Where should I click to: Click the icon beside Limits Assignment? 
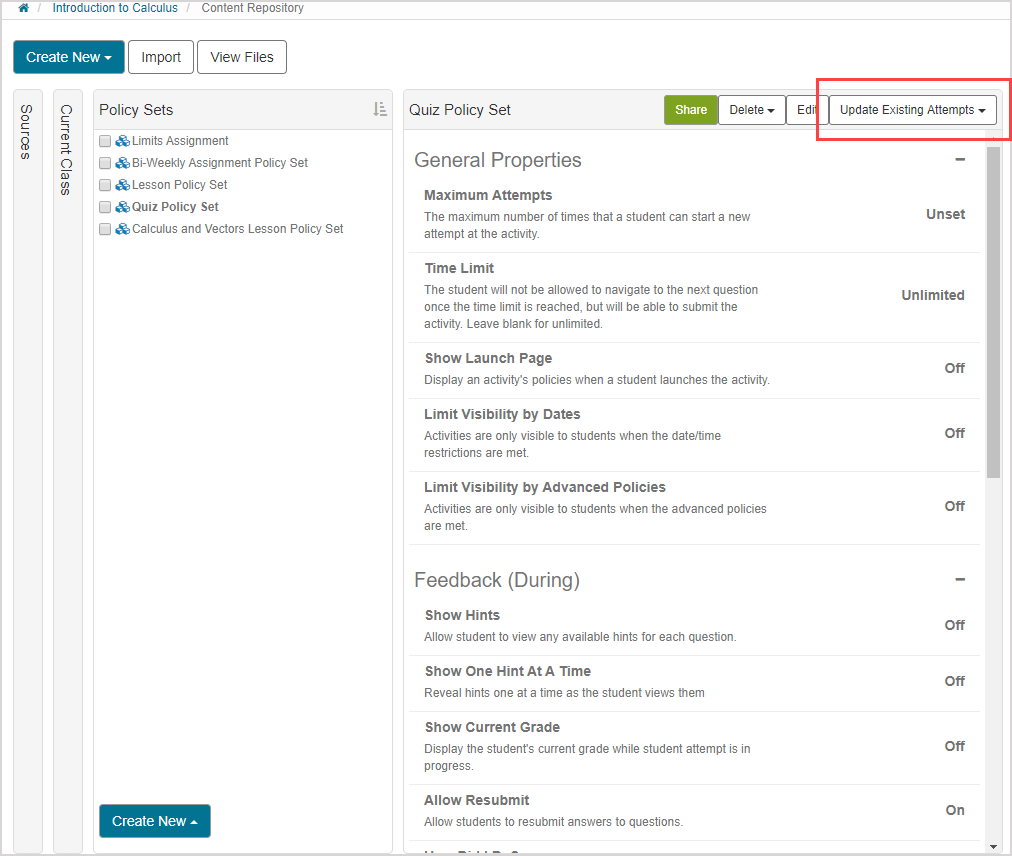(x=122, y=141)
